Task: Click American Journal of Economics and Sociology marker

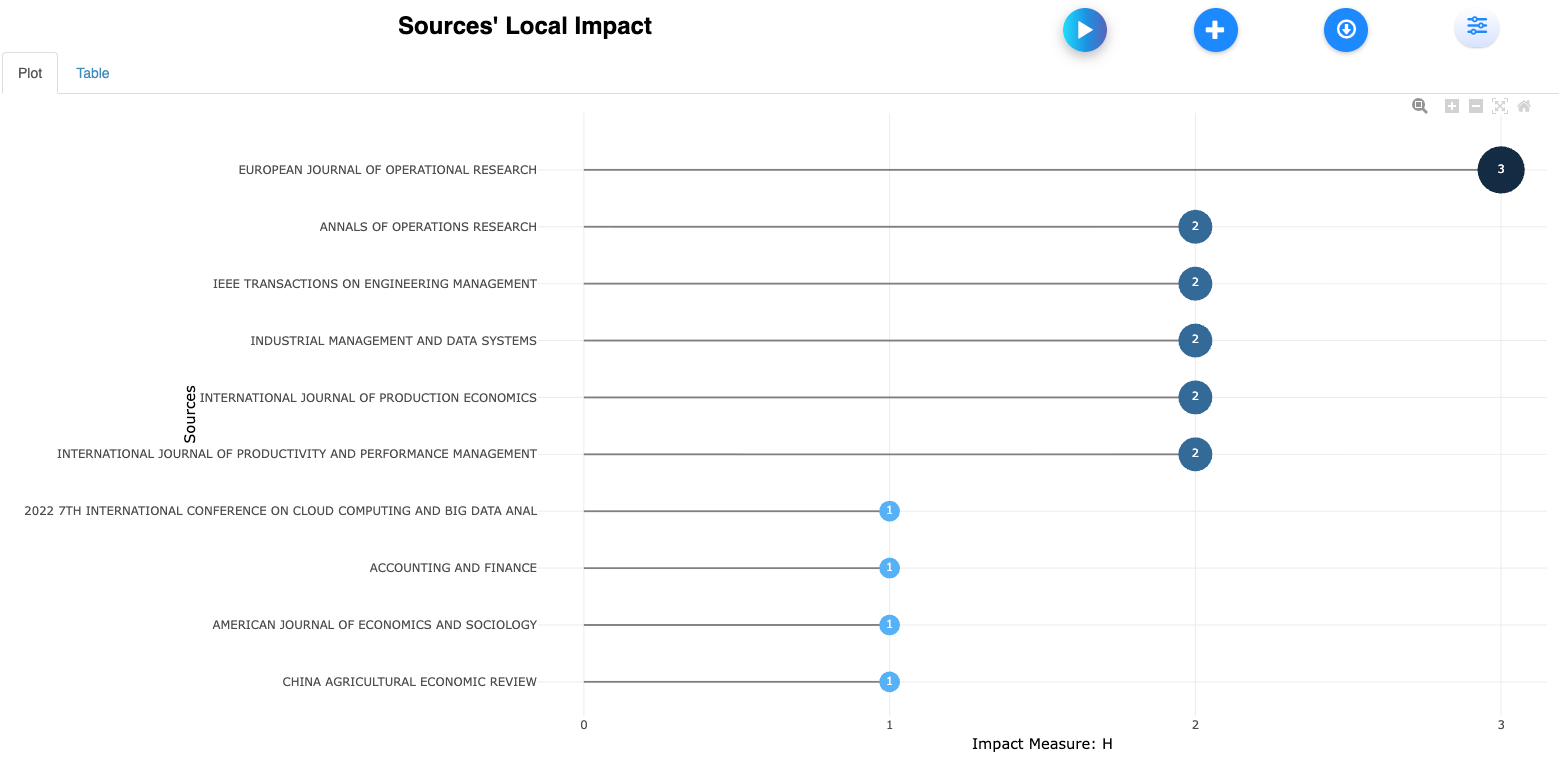Action: tap(889, 625)
